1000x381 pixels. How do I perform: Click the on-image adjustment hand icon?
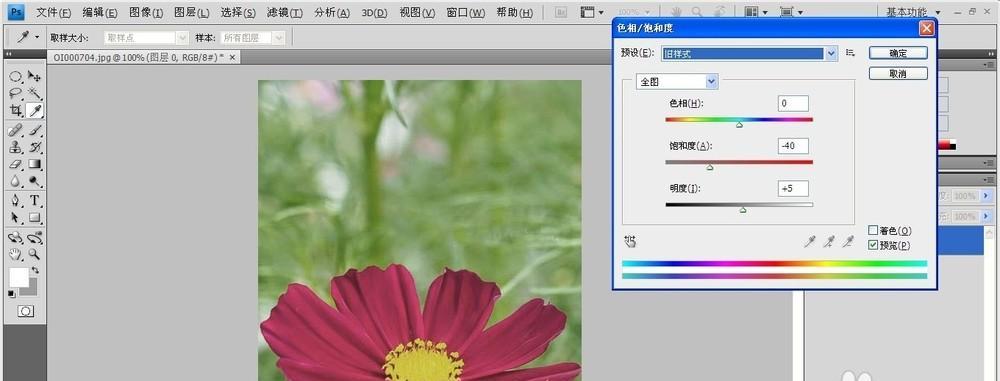click(x=631, y=241)
